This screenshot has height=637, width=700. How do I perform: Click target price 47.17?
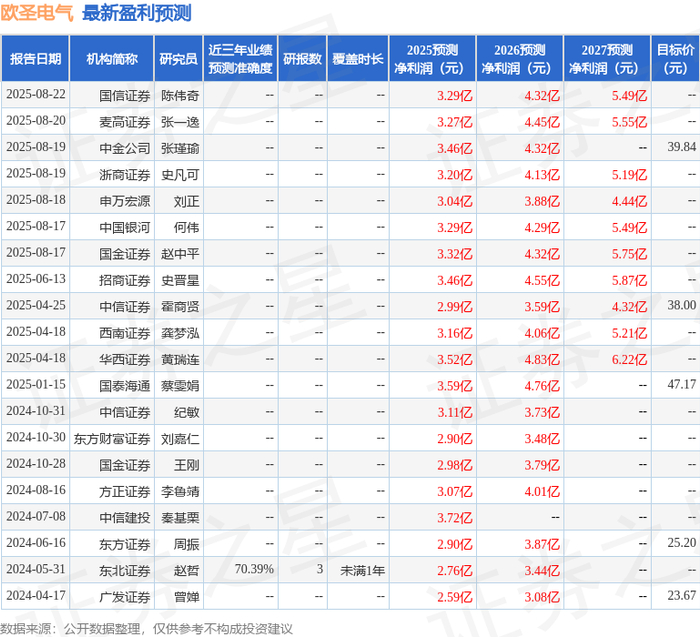(682, 384)
